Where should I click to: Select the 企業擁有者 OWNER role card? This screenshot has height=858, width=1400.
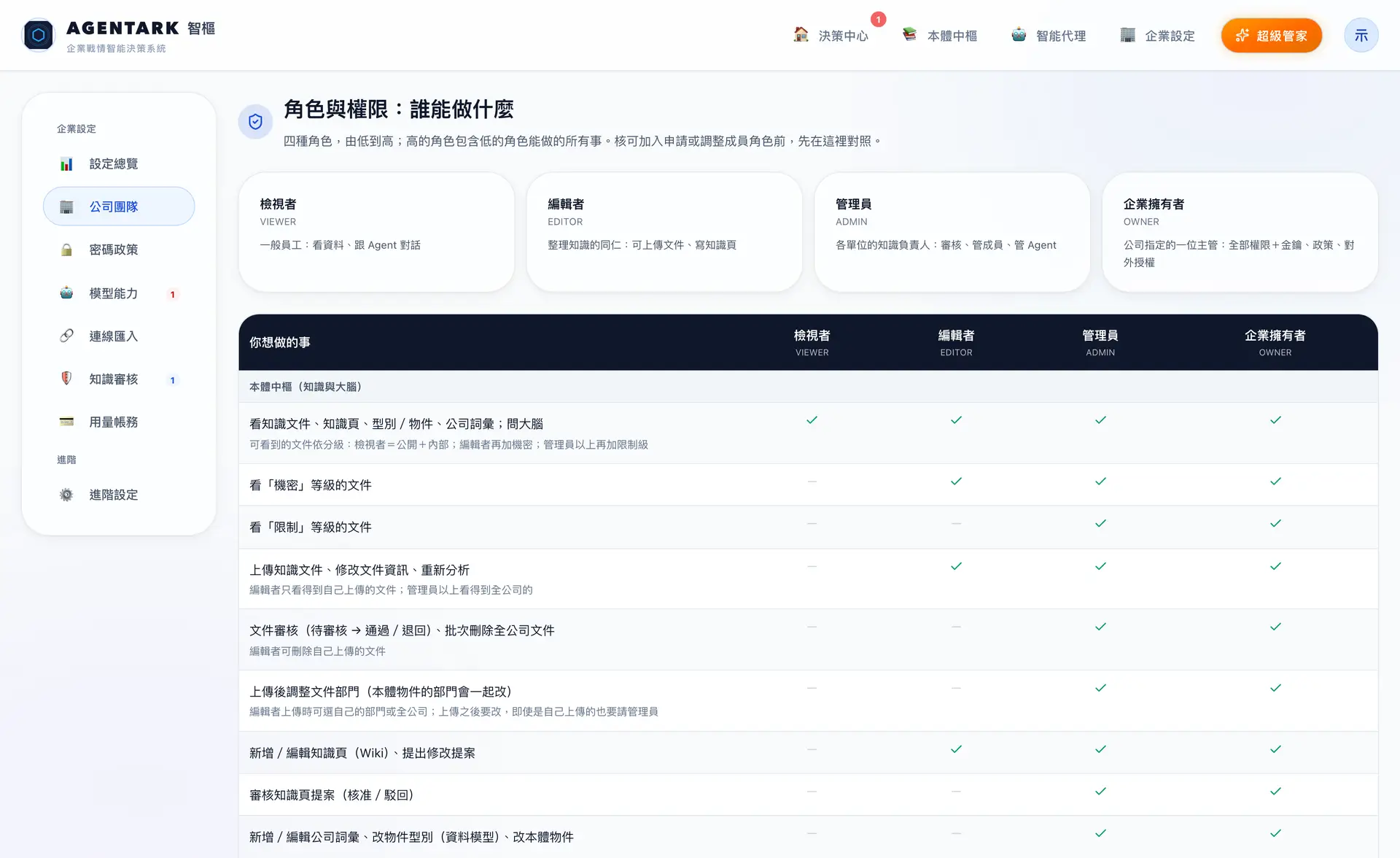(x=1240, y=232)
